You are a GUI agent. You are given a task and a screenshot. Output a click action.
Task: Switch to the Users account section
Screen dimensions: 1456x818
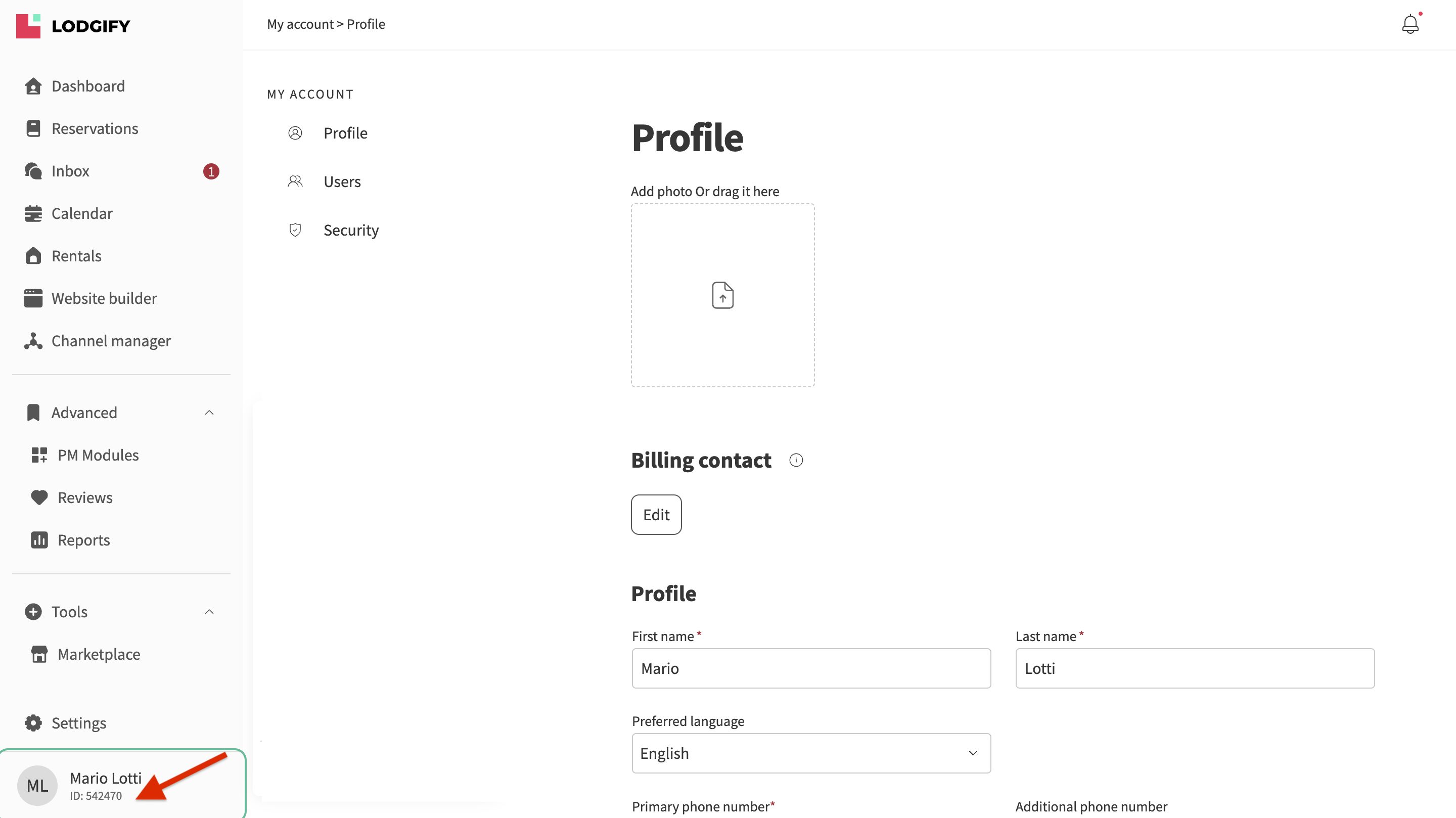click(341, 181)
